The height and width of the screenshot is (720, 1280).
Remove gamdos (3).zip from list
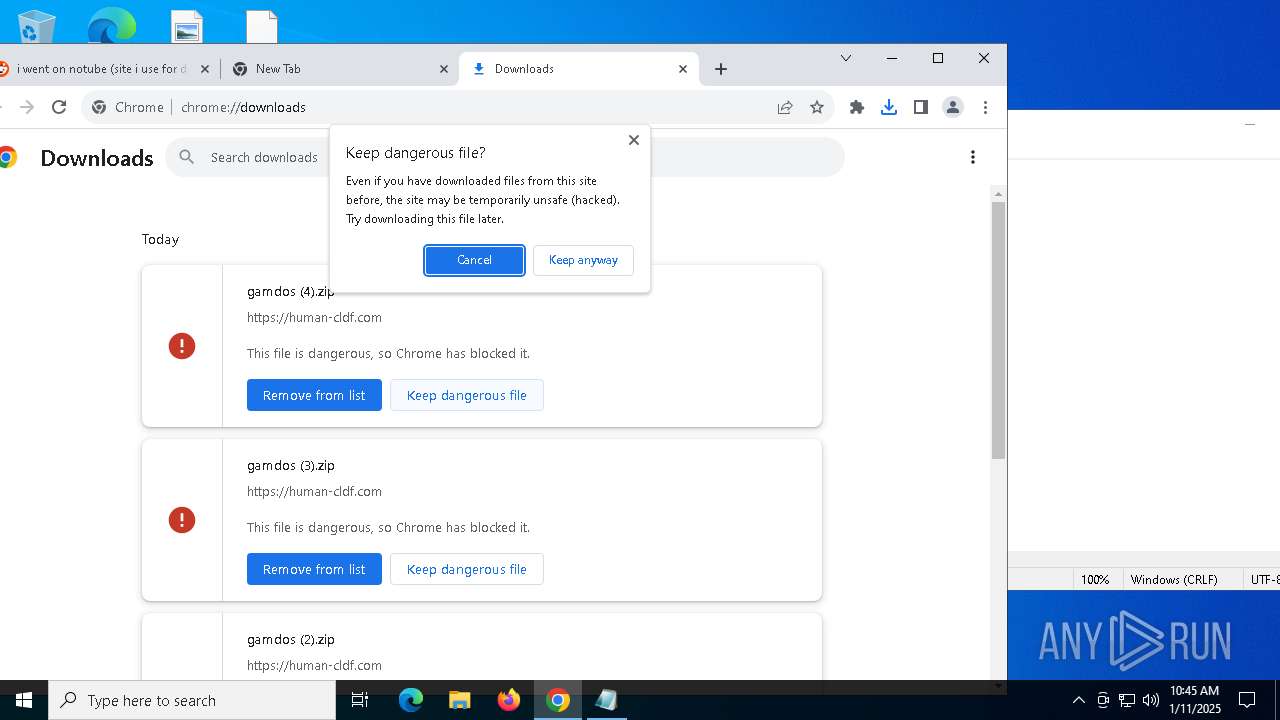coord(314,569)
